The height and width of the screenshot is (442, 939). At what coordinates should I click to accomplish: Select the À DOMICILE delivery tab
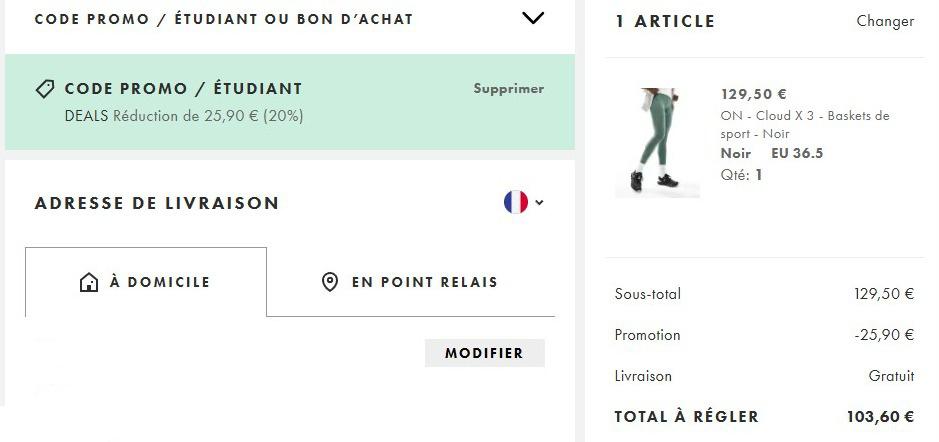pyautogui.click(x=146, y=282)
